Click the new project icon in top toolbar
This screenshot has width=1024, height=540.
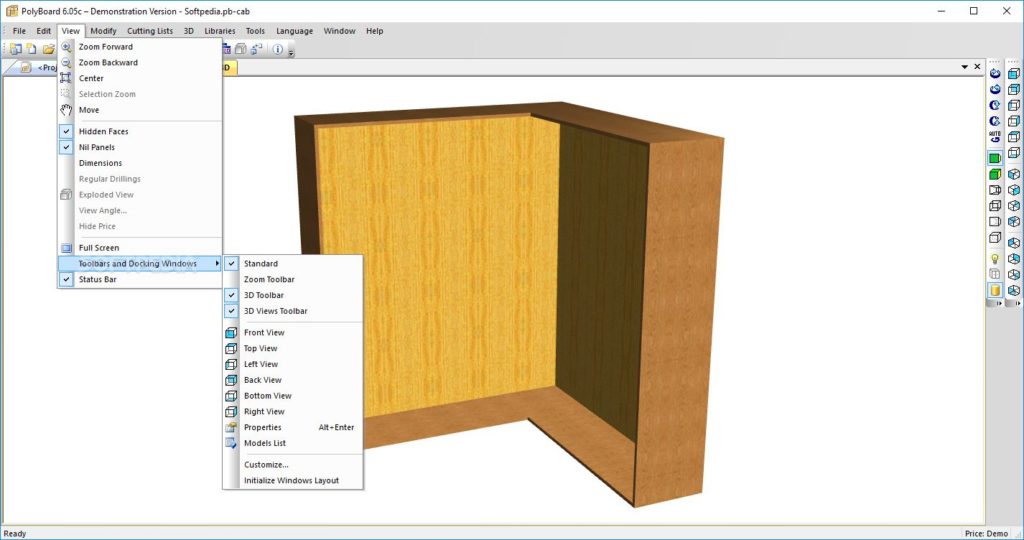pos(16,49)
